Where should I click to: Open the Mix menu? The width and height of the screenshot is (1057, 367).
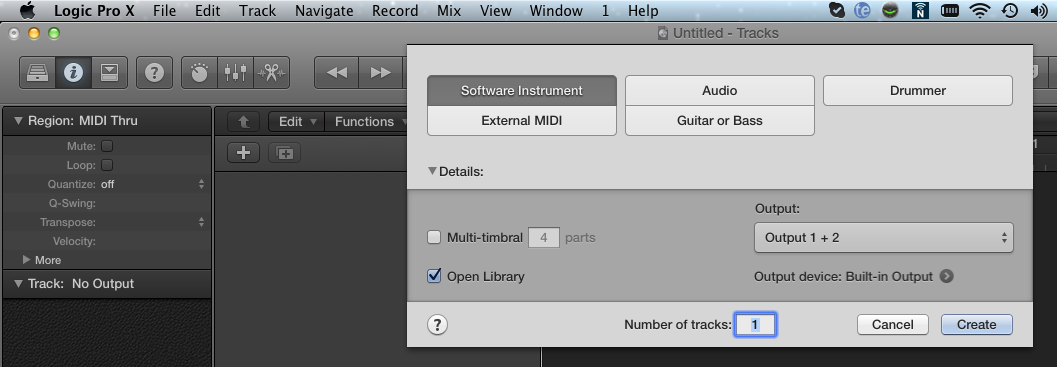449,11
